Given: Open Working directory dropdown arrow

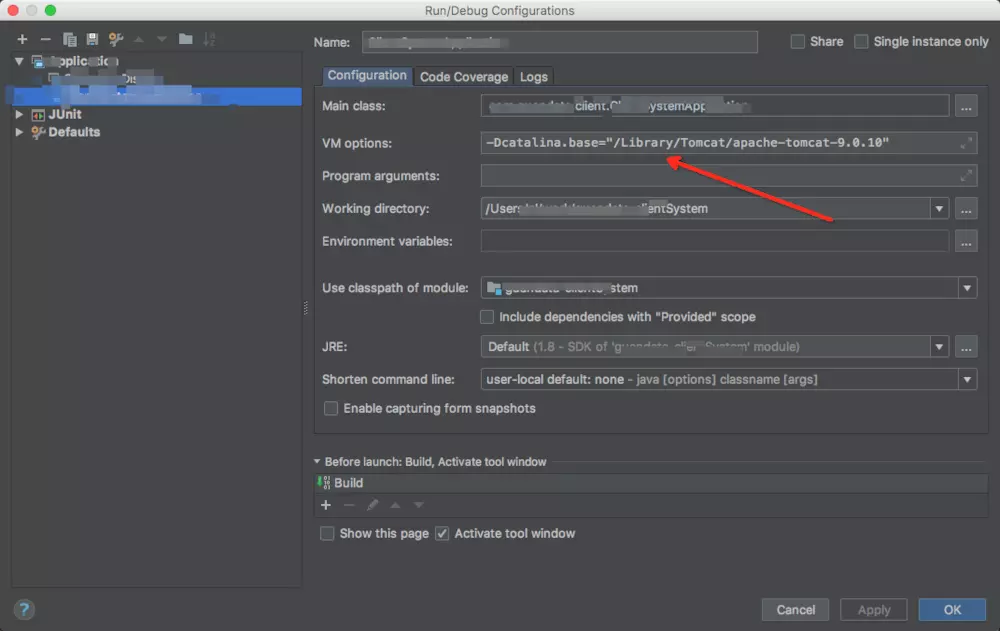Looking at the screenshot, I should click(x=939, y=209).
